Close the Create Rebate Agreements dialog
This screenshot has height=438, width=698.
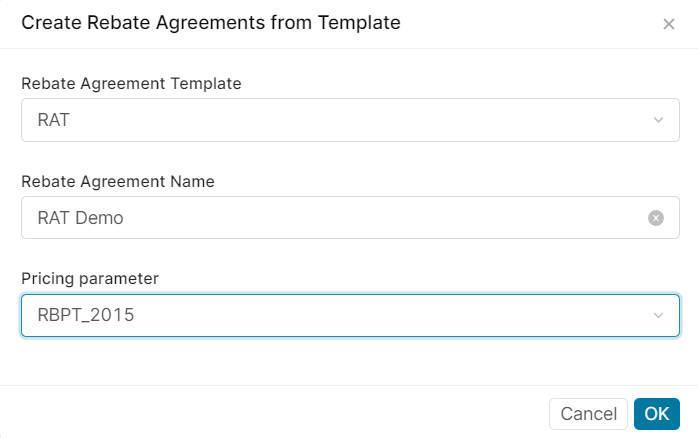click(669, 24)
